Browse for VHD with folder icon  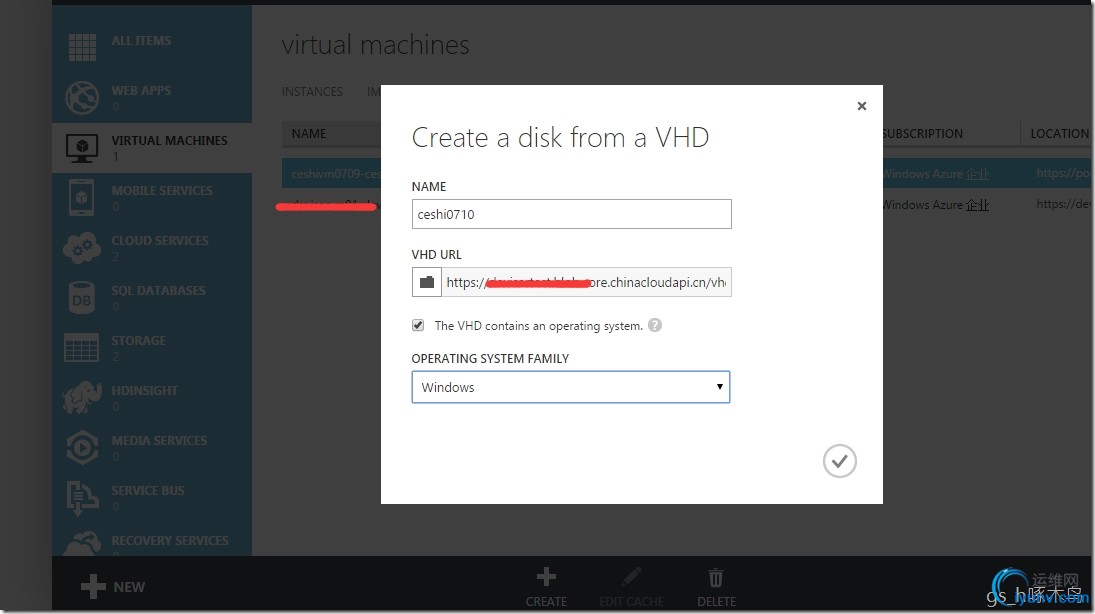click(427, 282)
